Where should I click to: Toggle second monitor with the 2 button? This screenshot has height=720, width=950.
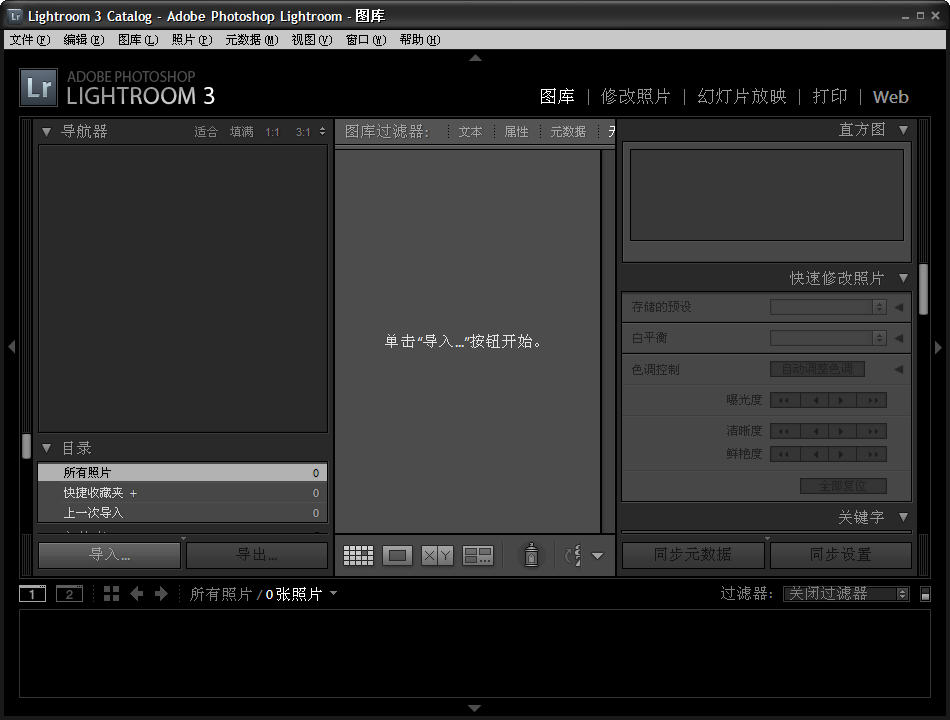[x=67, y=593]
